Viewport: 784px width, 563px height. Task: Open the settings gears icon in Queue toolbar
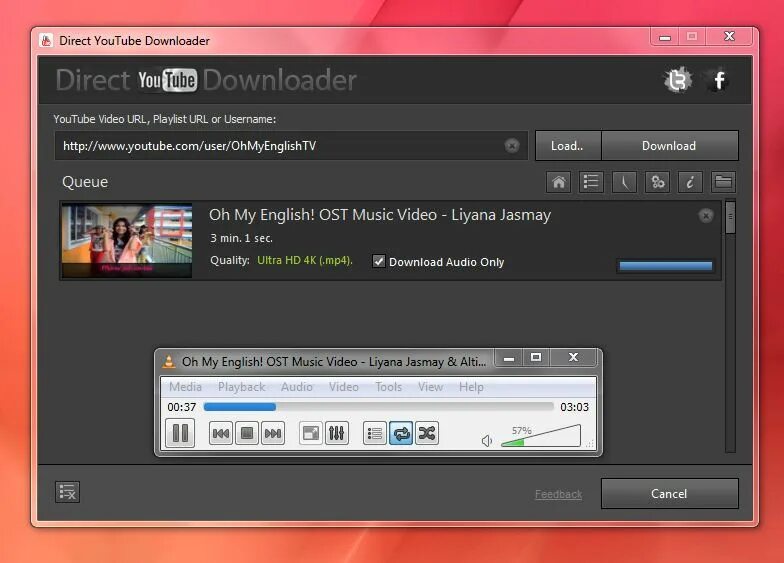tap(658, 182)
